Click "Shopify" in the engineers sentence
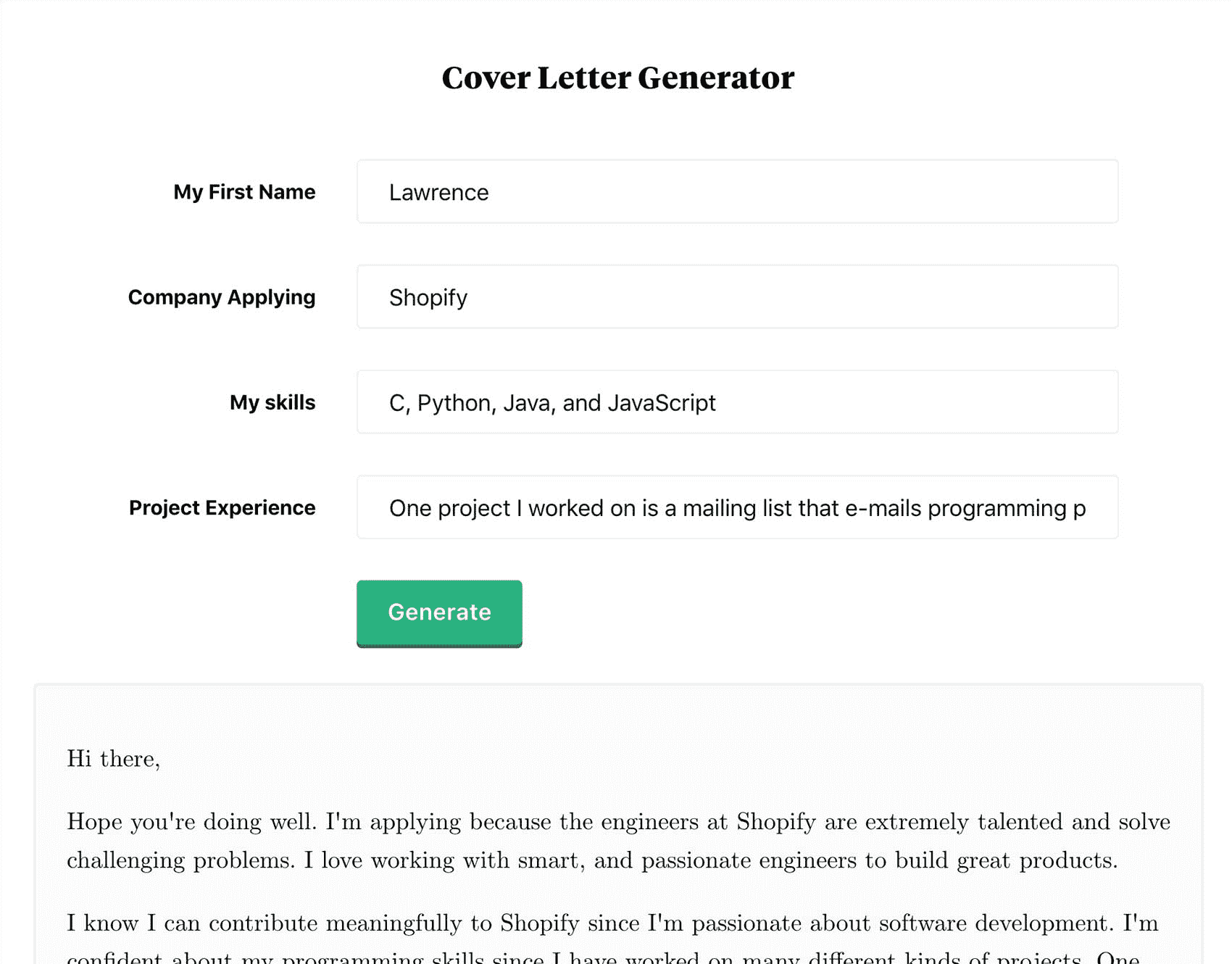 775,822
